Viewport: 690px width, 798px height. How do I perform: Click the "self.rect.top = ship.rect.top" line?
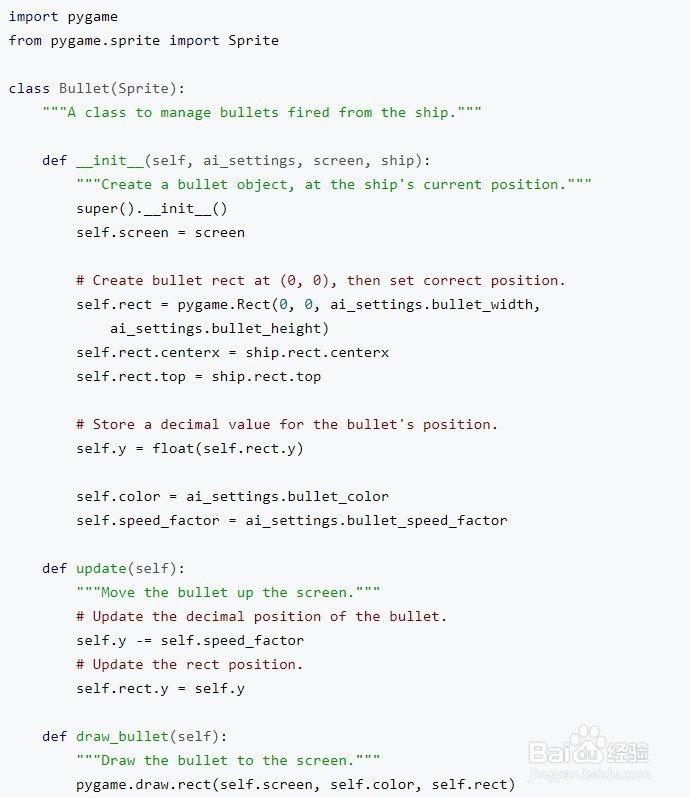click(198, 377)
